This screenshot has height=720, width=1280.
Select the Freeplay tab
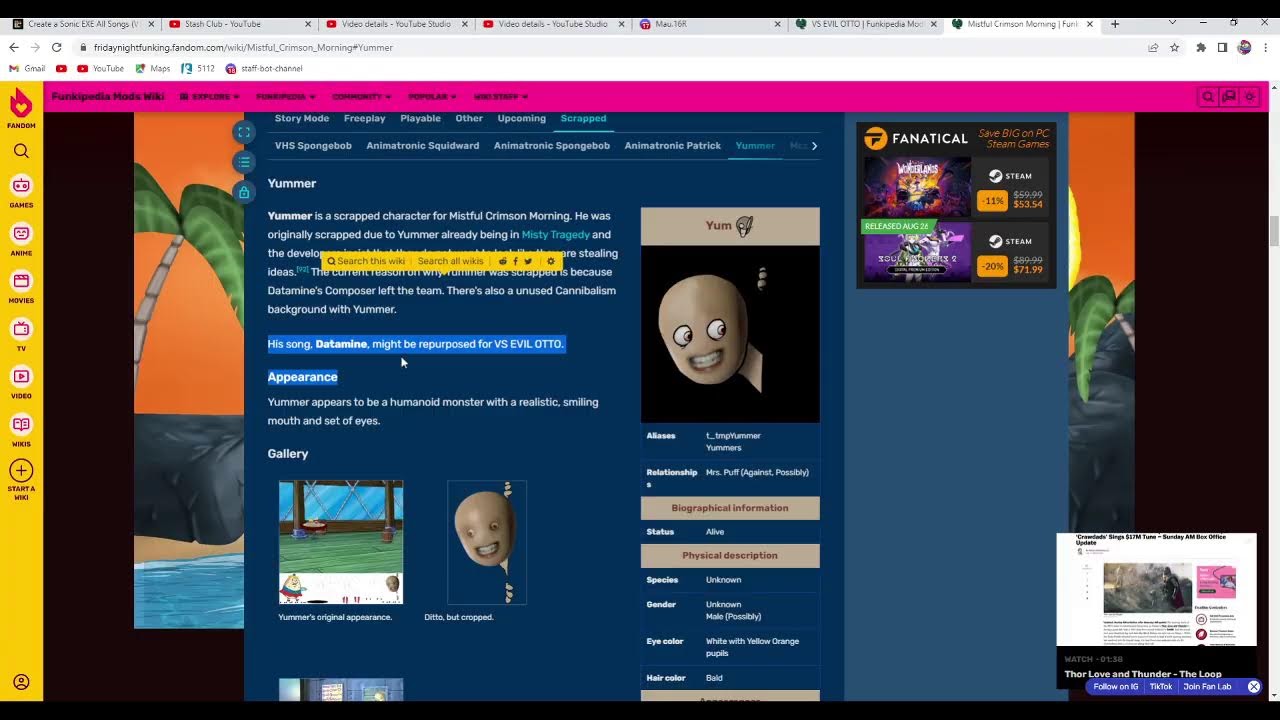(364, 118)
